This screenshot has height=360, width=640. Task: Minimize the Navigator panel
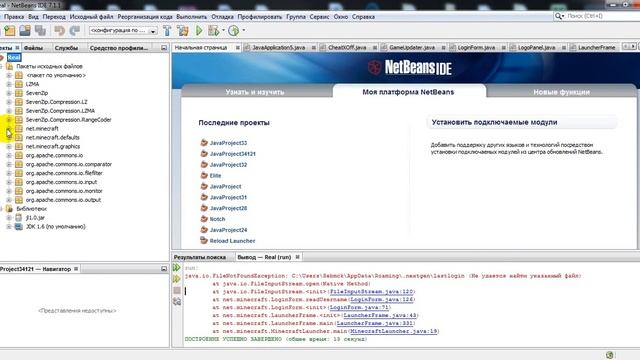pos(164,269)
